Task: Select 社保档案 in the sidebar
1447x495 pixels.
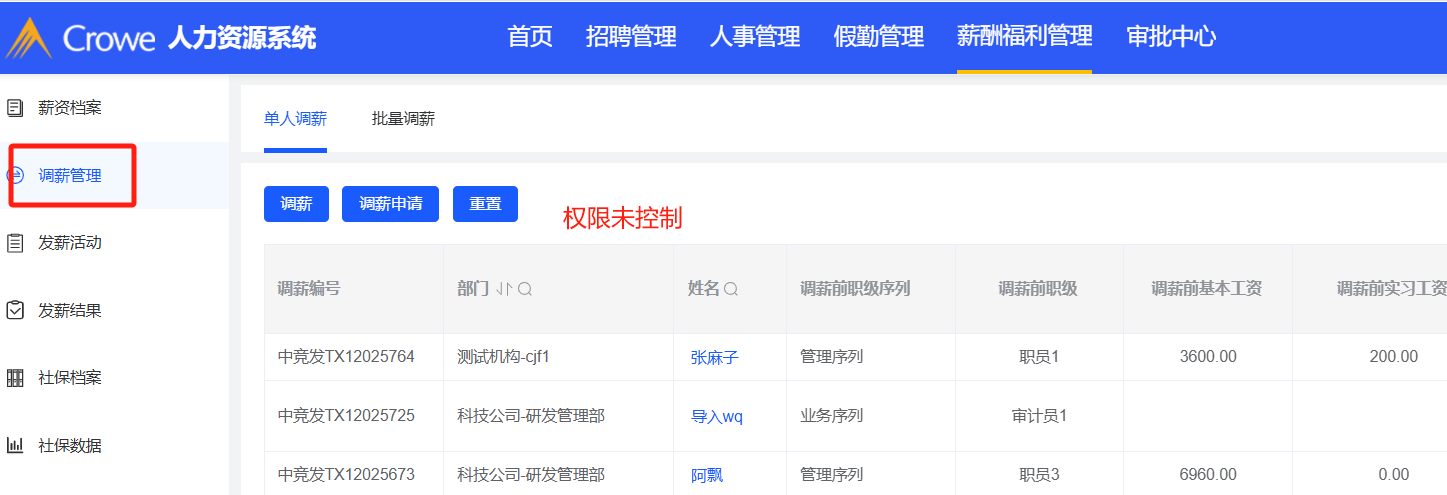Action: tap(70, 378)
